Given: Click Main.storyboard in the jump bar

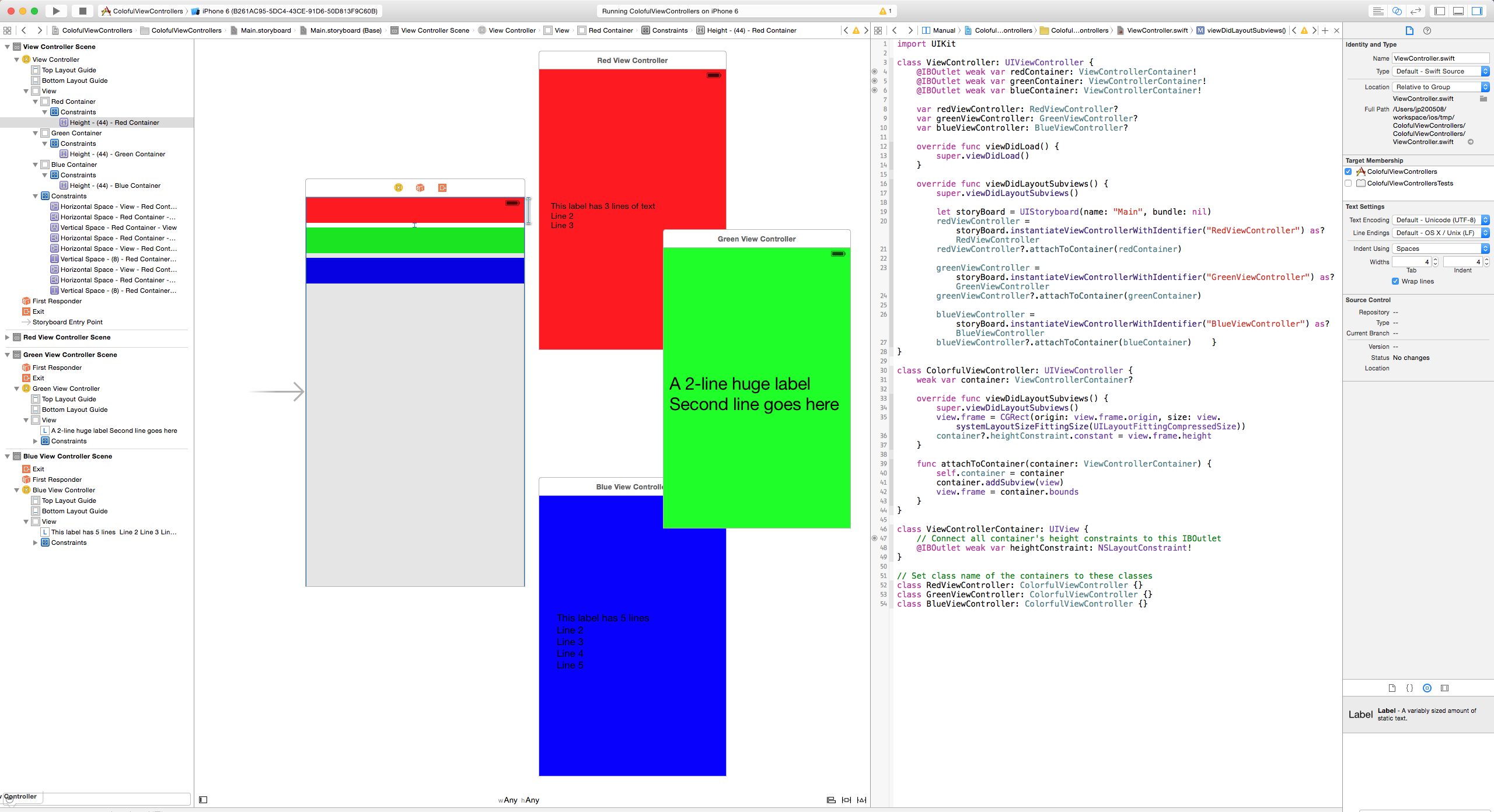Looking at the screenshot, I should click(x=266, y=30).
